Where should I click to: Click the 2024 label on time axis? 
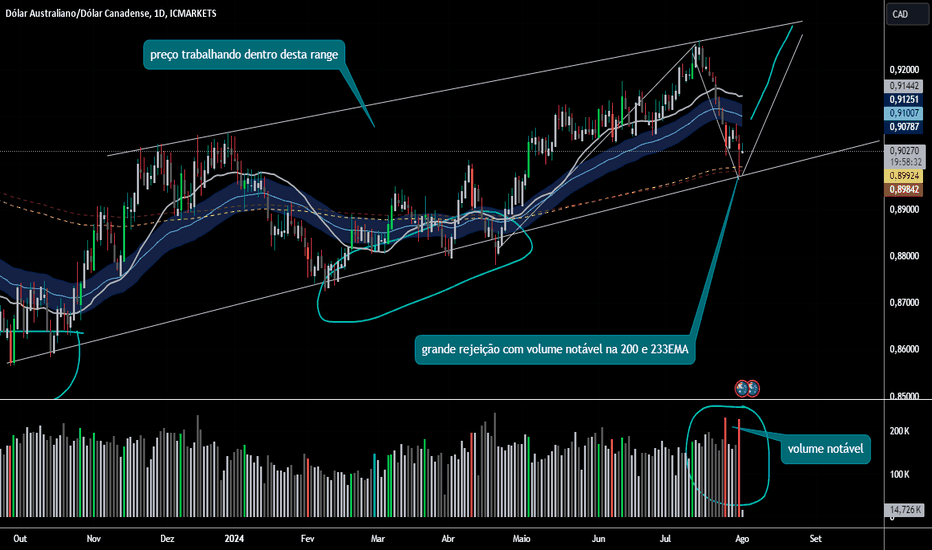click(234, 539)
